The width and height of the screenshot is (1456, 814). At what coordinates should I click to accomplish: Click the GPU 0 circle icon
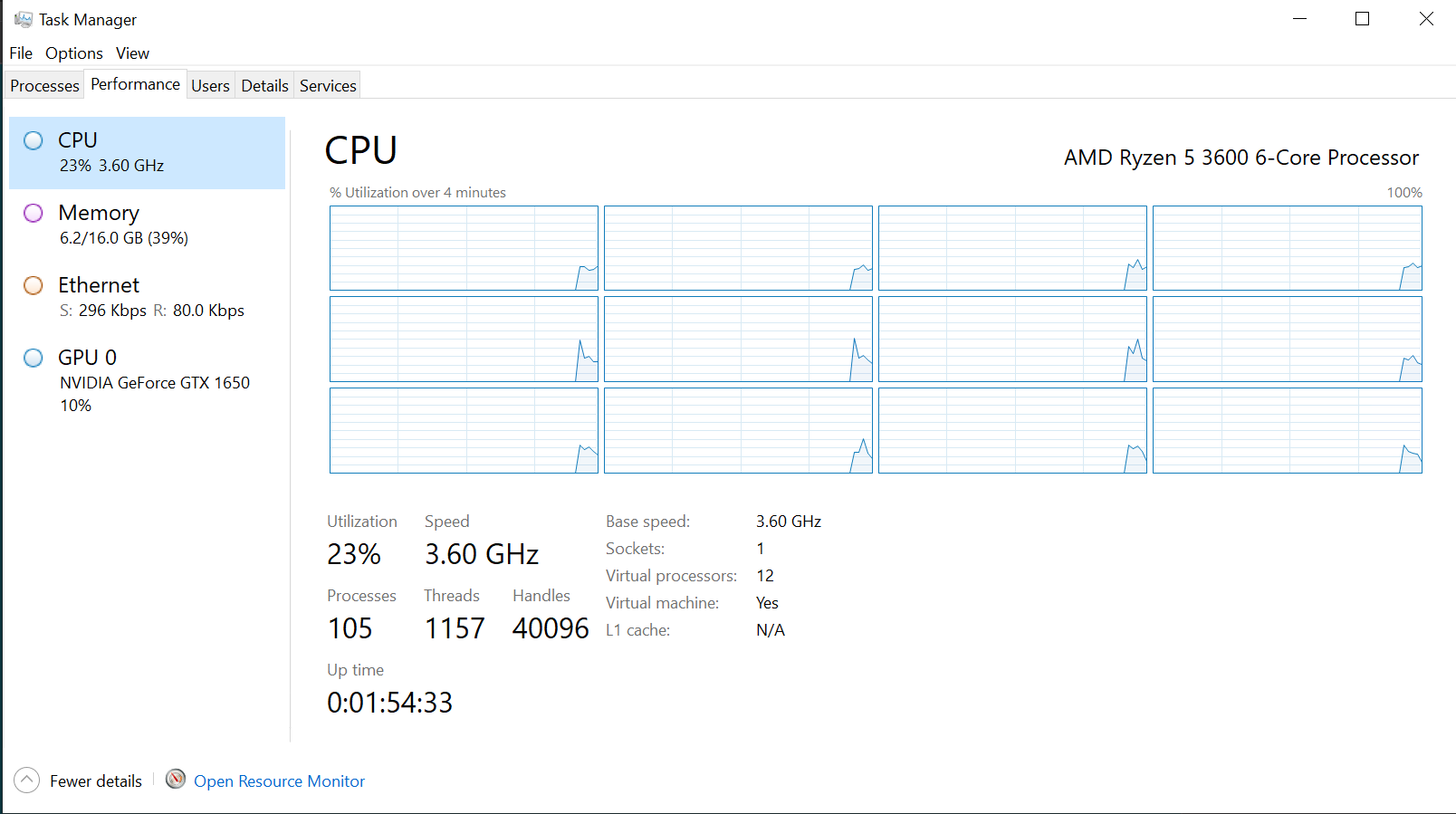pos(34,358)
